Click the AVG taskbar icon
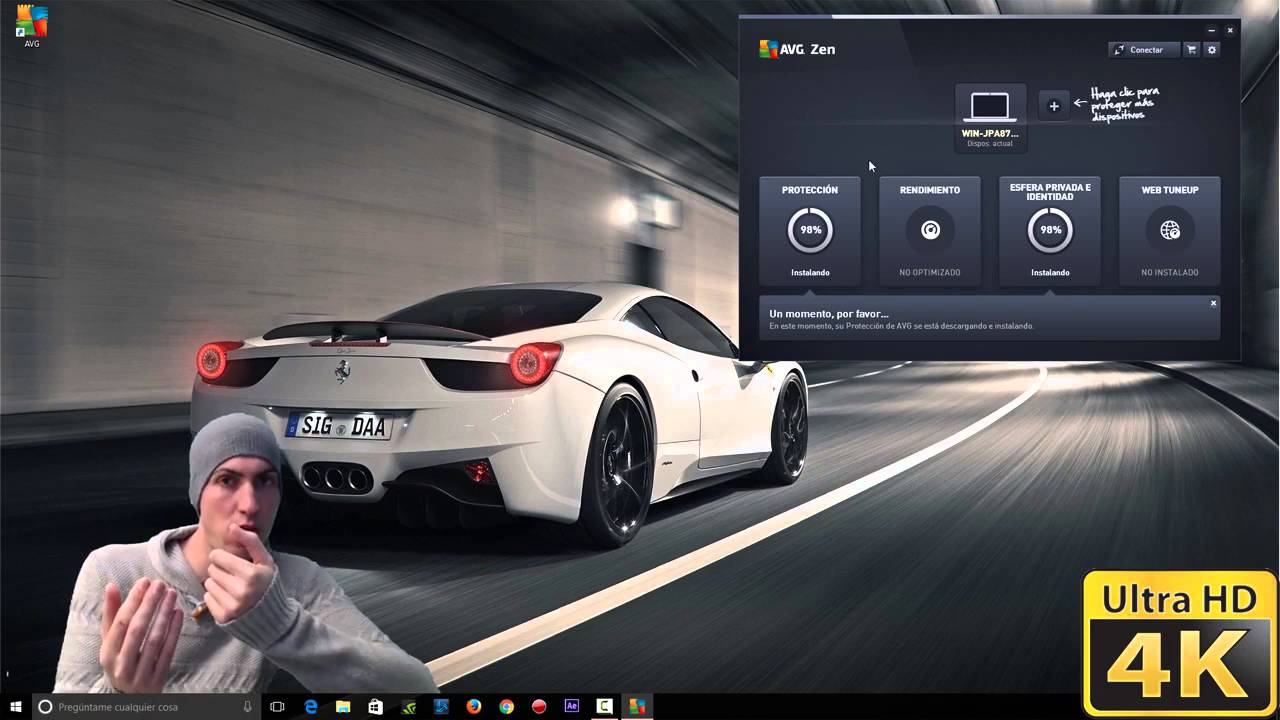1280x720 pixels. click(637, 706)
